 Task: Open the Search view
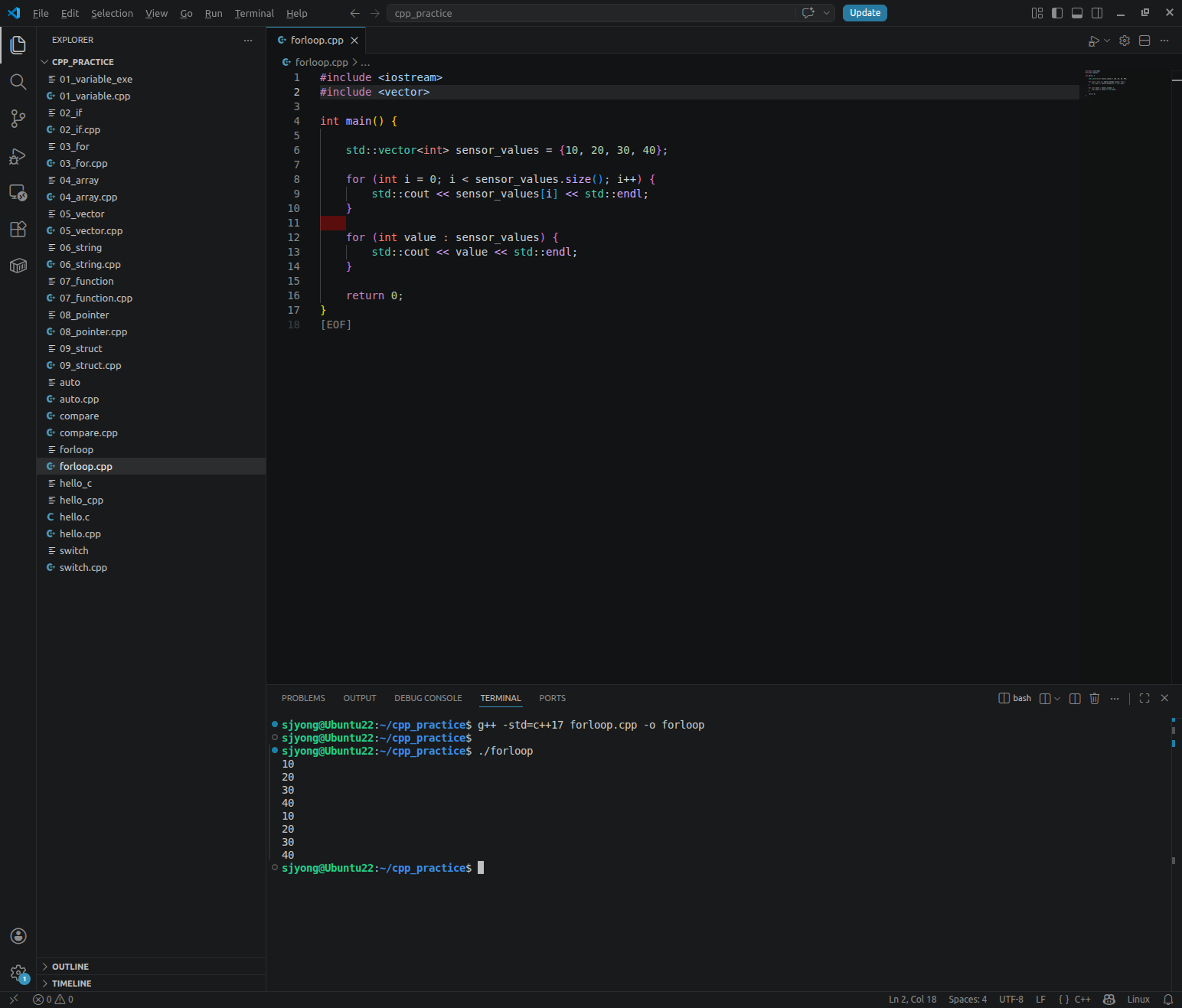(18, 82)
